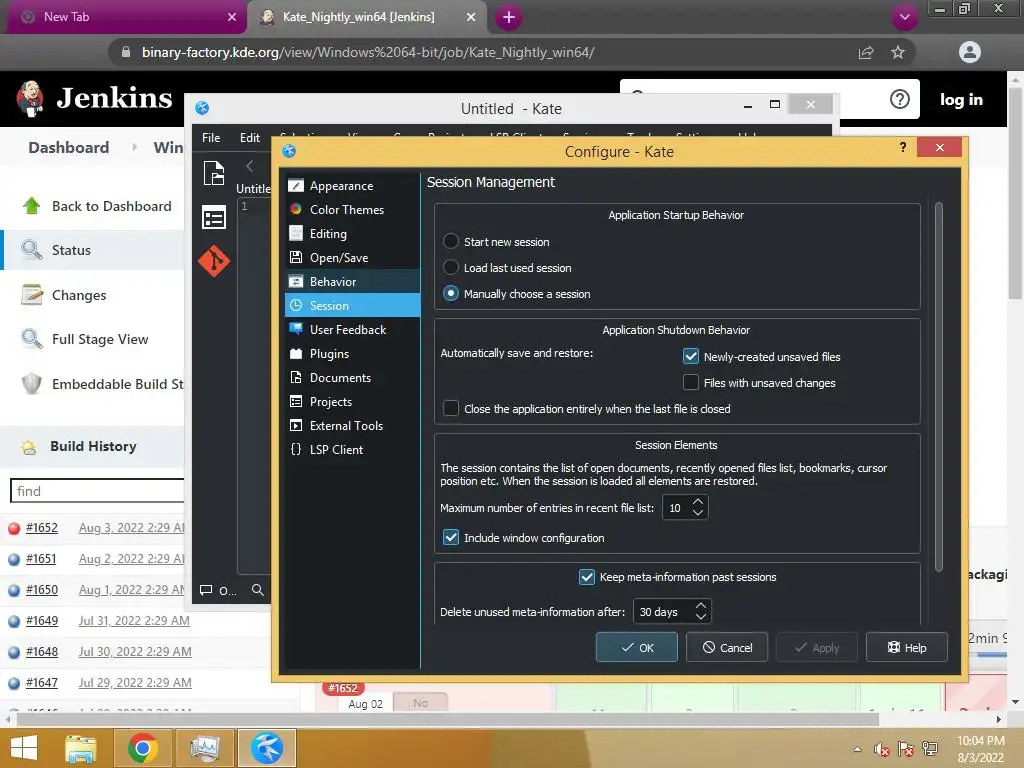Select the Open/Save floppy icon
This screenshot has height=768, width=1024.
296,257
